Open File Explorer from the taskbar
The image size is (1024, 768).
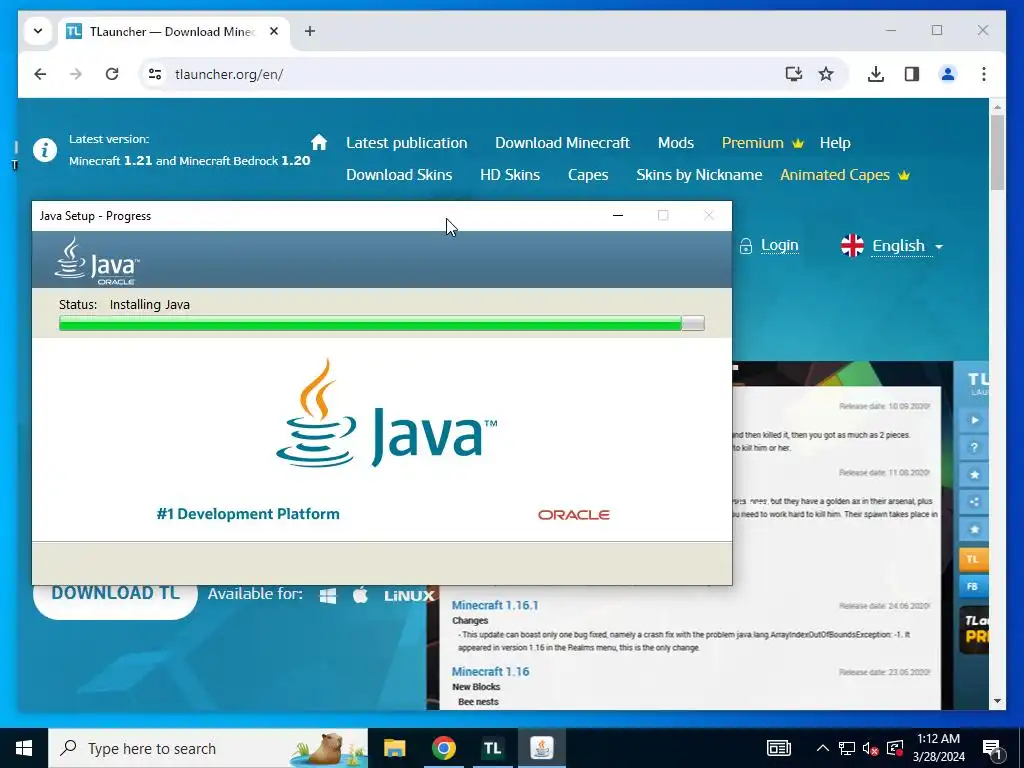pyautogui.click(x=394, y=748)
